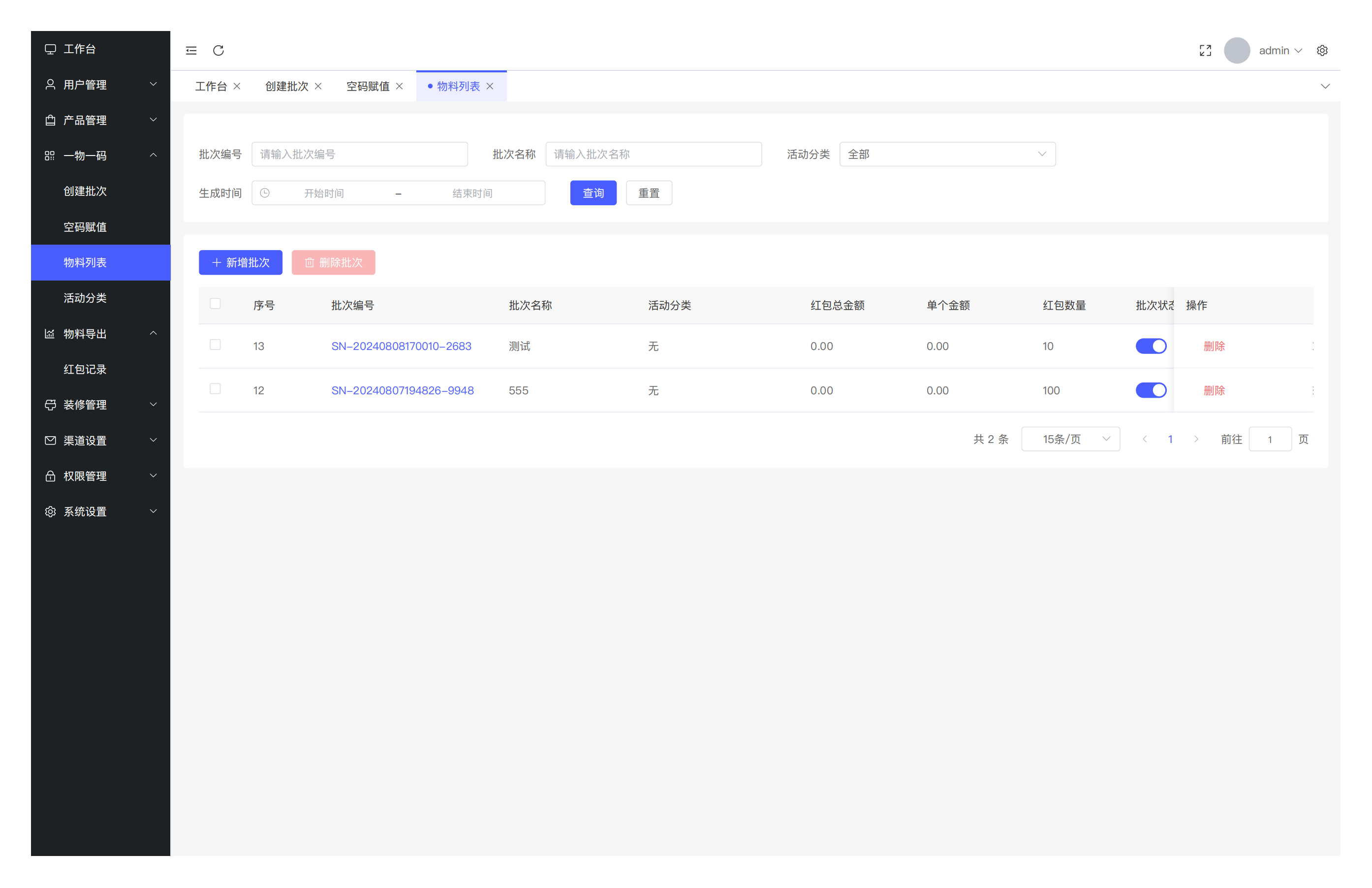Open settings via top-right gear icon
The height and width of the screenshot is (888, 1372).
1322,51
